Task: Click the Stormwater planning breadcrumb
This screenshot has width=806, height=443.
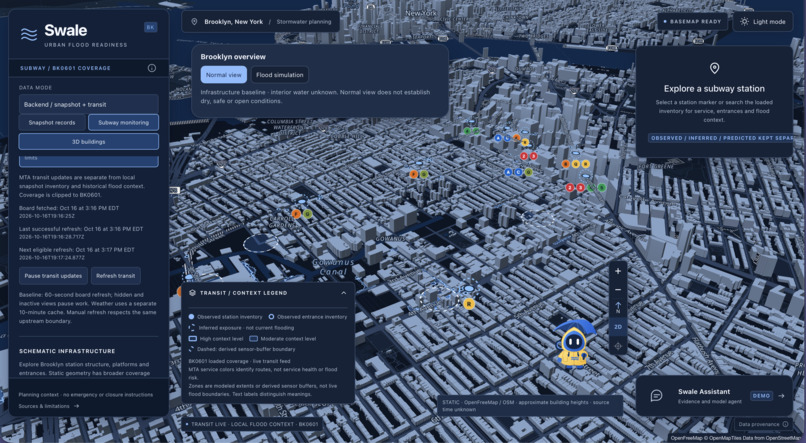Action: click(x=304, y=22)
